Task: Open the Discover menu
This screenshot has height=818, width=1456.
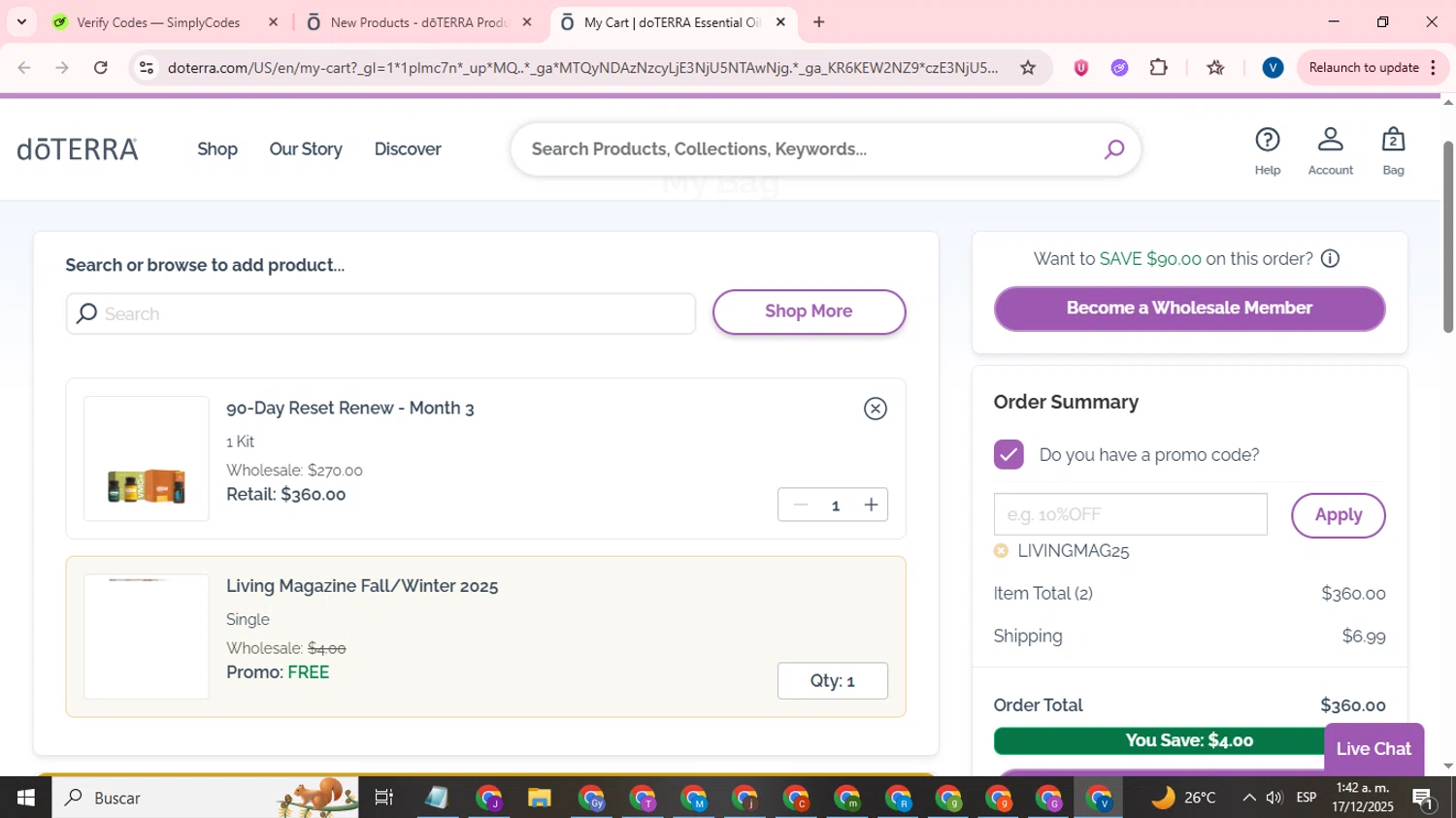Action: pos(408,149)
